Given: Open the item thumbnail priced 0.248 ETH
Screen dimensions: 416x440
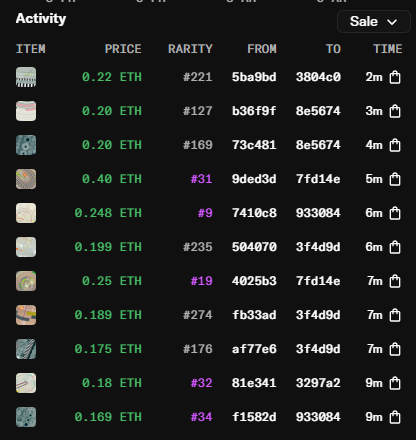Looking at the screenshot, I should [x=26, y=213].
